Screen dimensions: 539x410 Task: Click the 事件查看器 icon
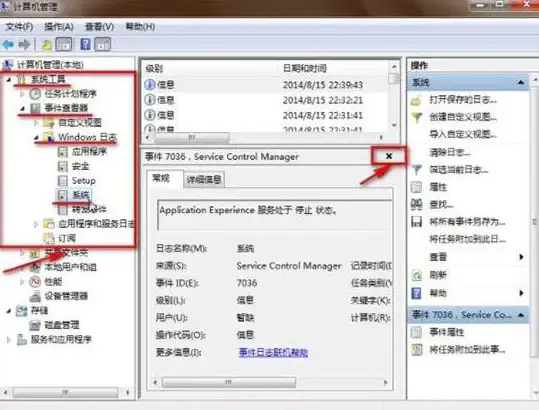click(x=35, y=109)
